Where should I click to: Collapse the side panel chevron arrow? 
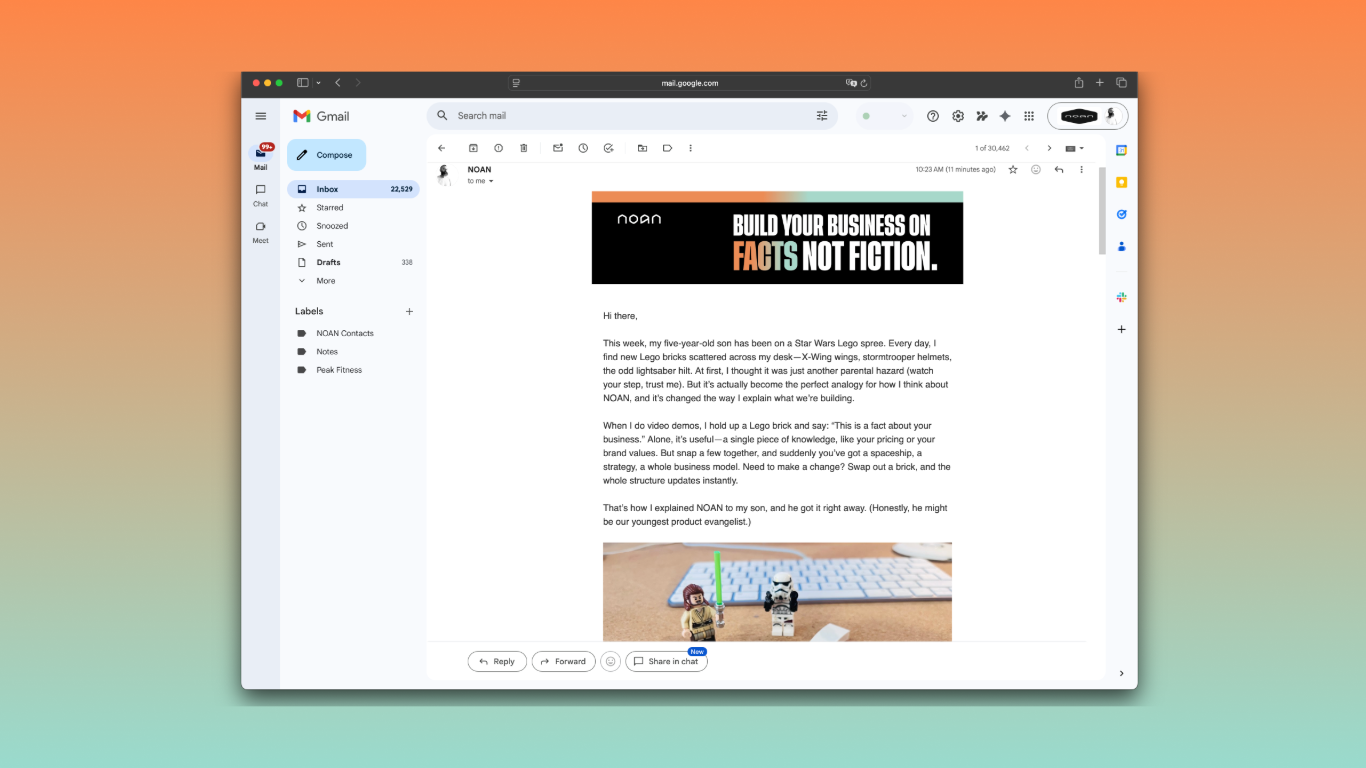pyautogui.click(x=1122, y=673)
